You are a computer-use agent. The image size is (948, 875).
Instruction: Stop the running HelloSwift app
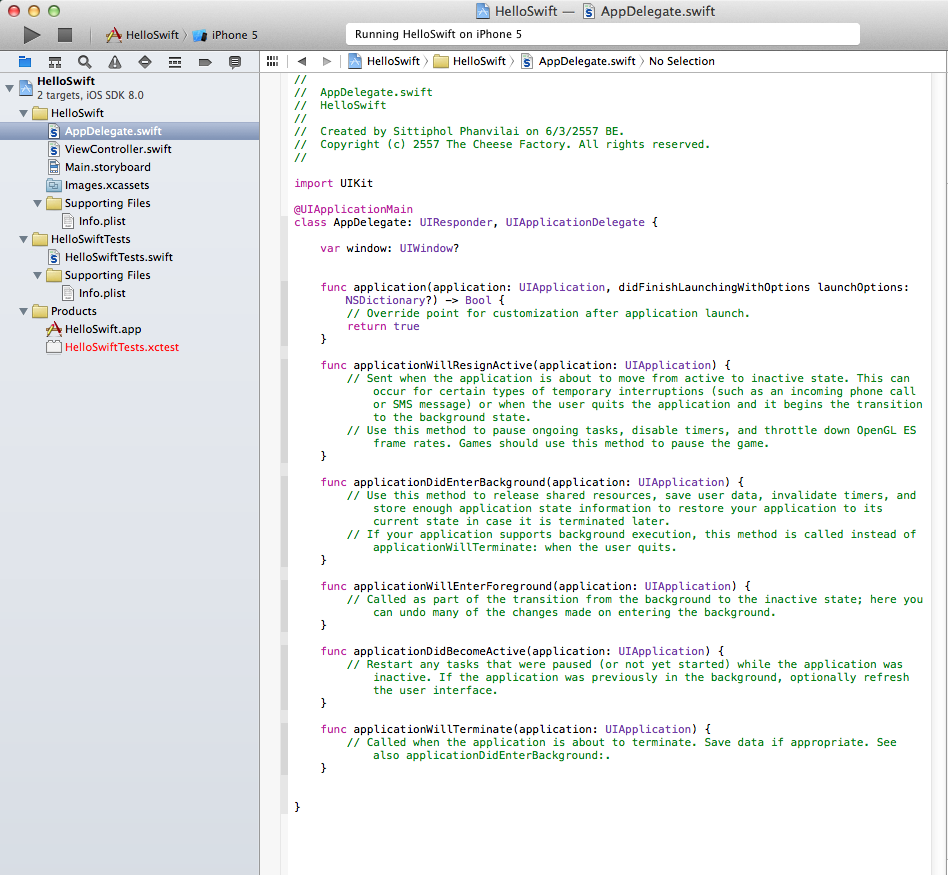tap(65, 35)
